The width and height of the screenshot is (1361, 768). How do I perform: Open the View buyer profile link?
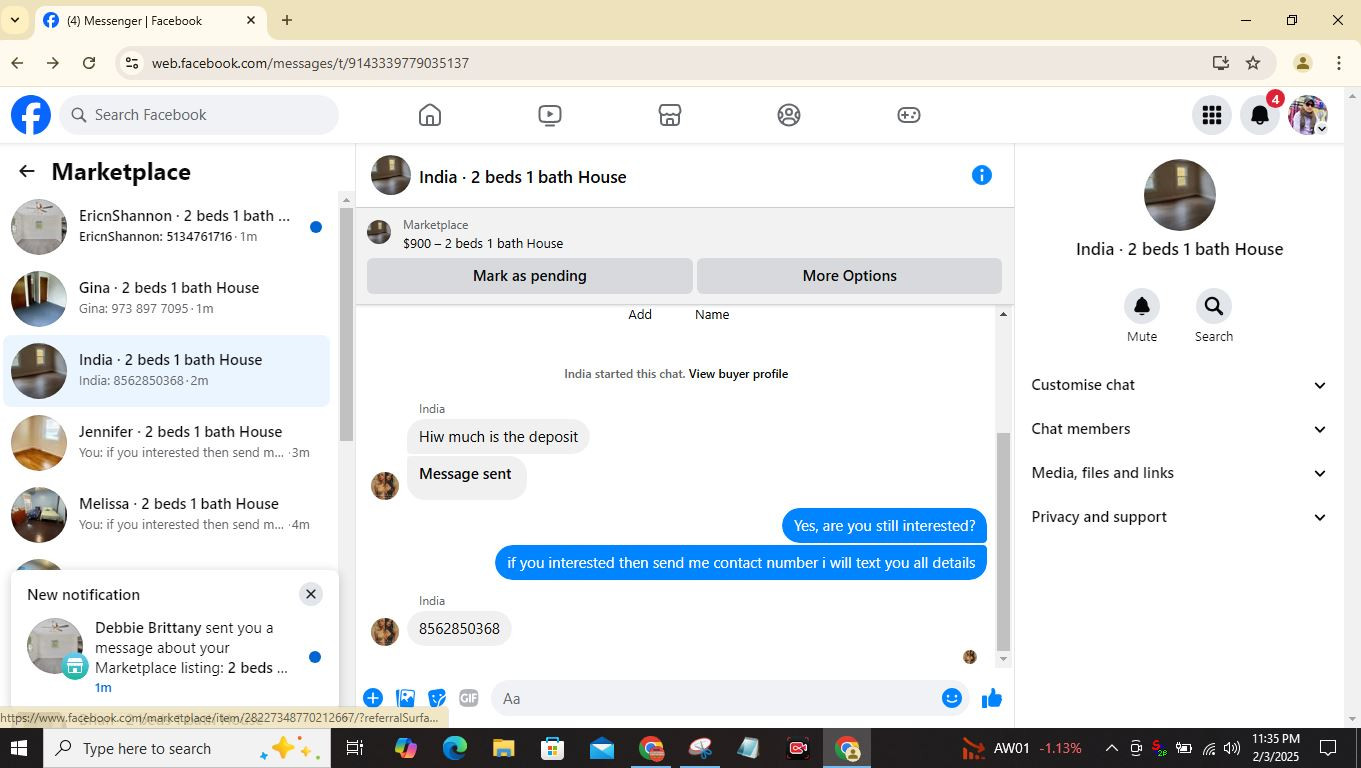[x=738, y=374]
